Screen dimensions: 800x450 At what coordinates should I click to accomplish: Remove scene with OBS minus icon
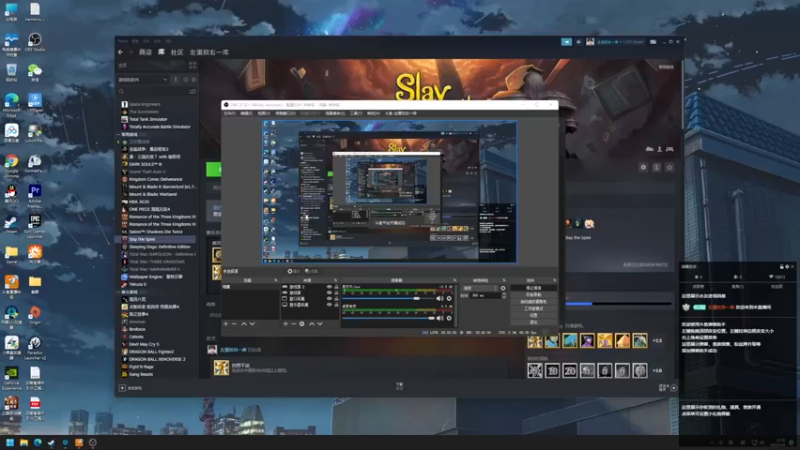coord(234,323)
